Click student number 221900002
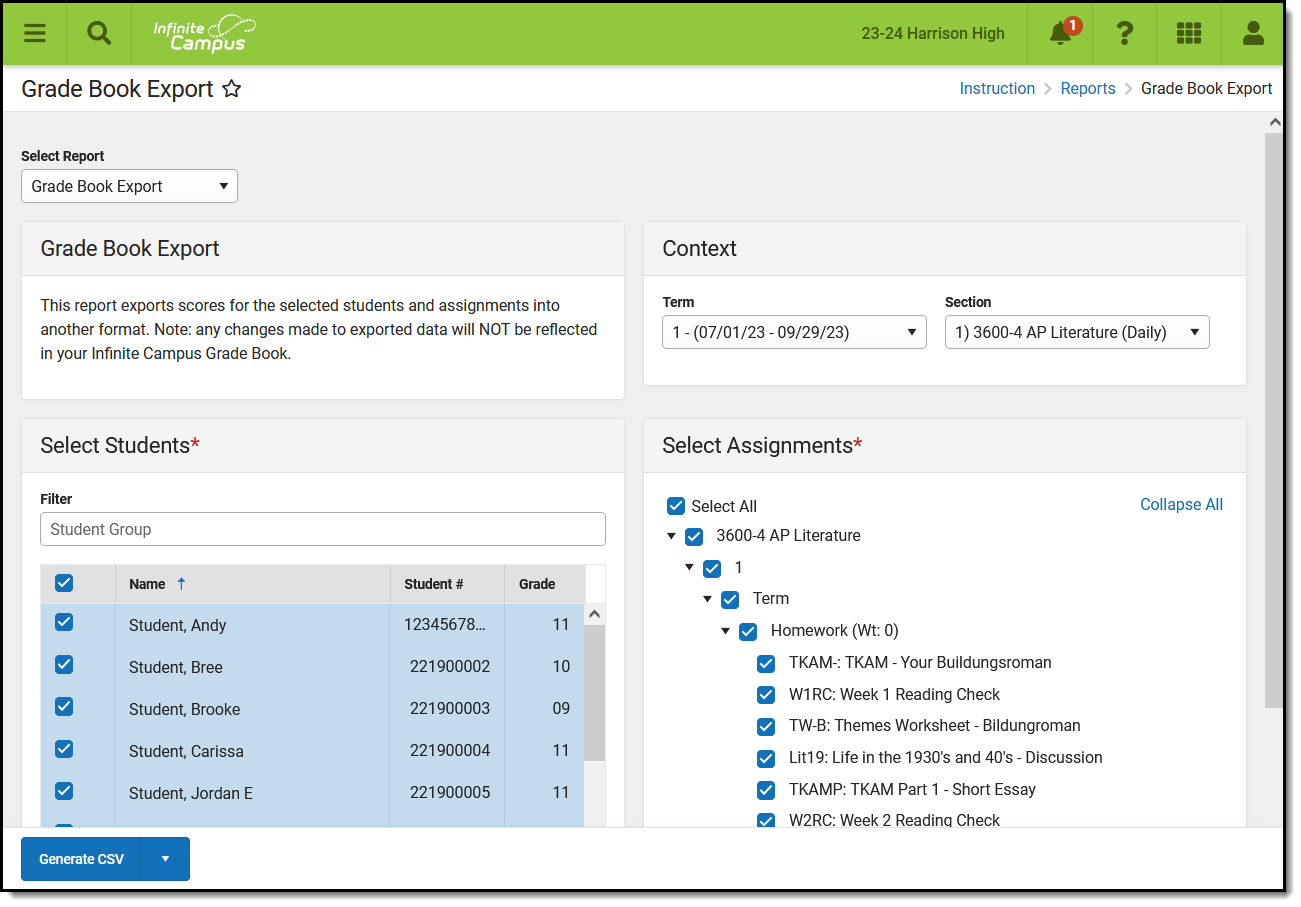Viewport: 1301px width, 907px height. tap(450, 667)
